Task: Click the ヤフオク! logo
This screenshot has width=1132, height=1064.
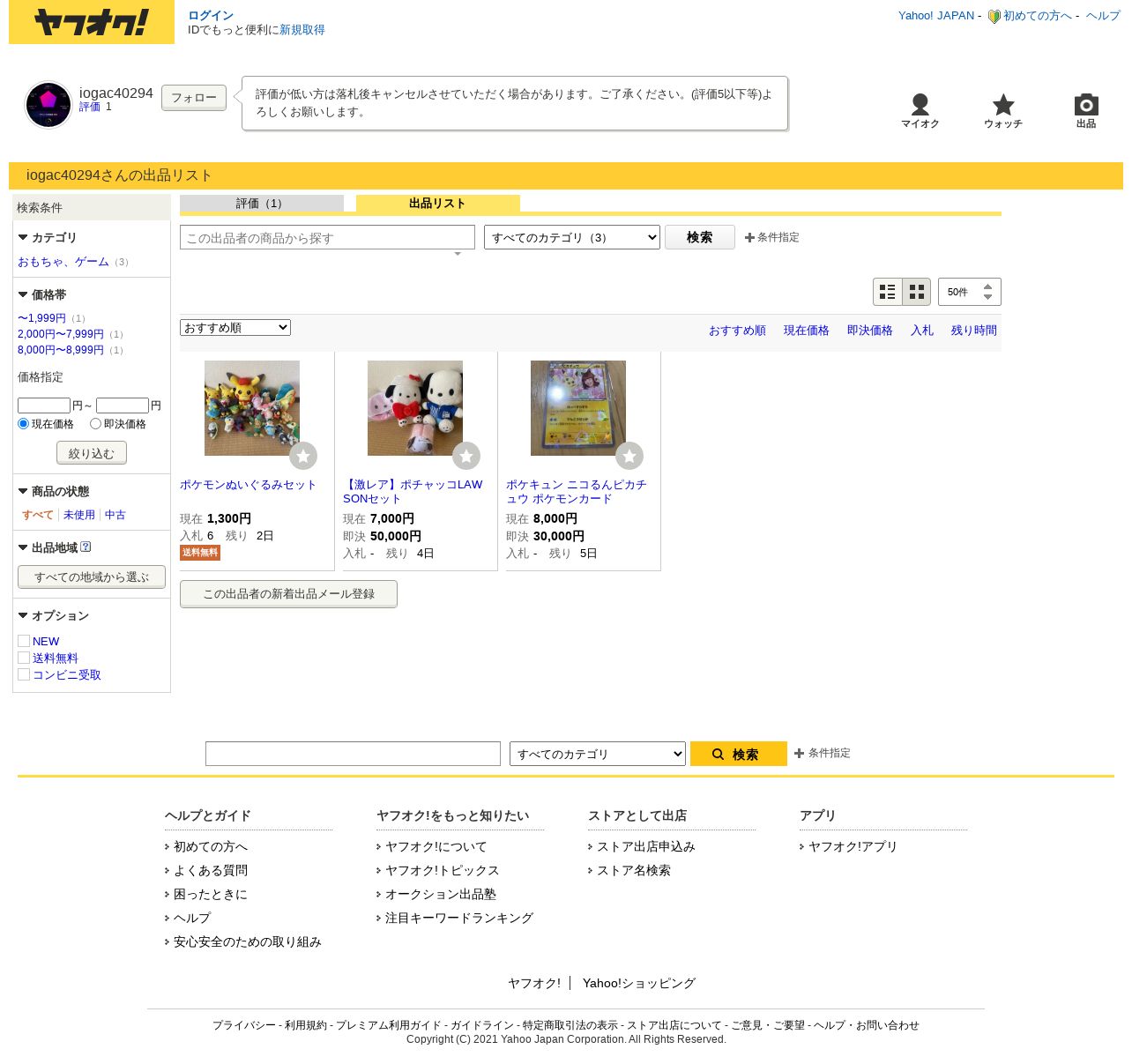Action: pyautogui.click(x=92, y=22)
